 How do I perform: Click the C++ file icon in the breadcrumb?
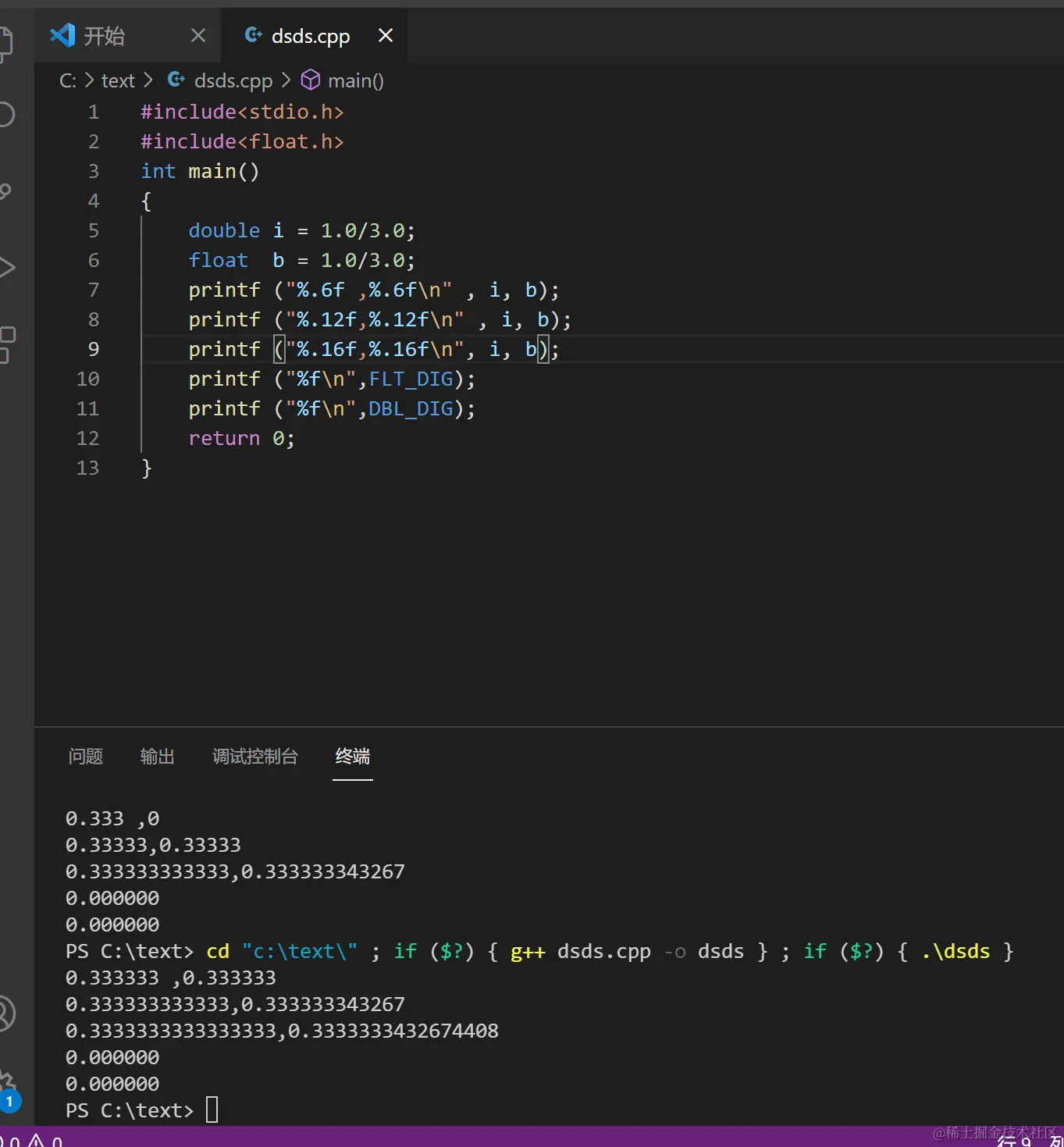176,80
